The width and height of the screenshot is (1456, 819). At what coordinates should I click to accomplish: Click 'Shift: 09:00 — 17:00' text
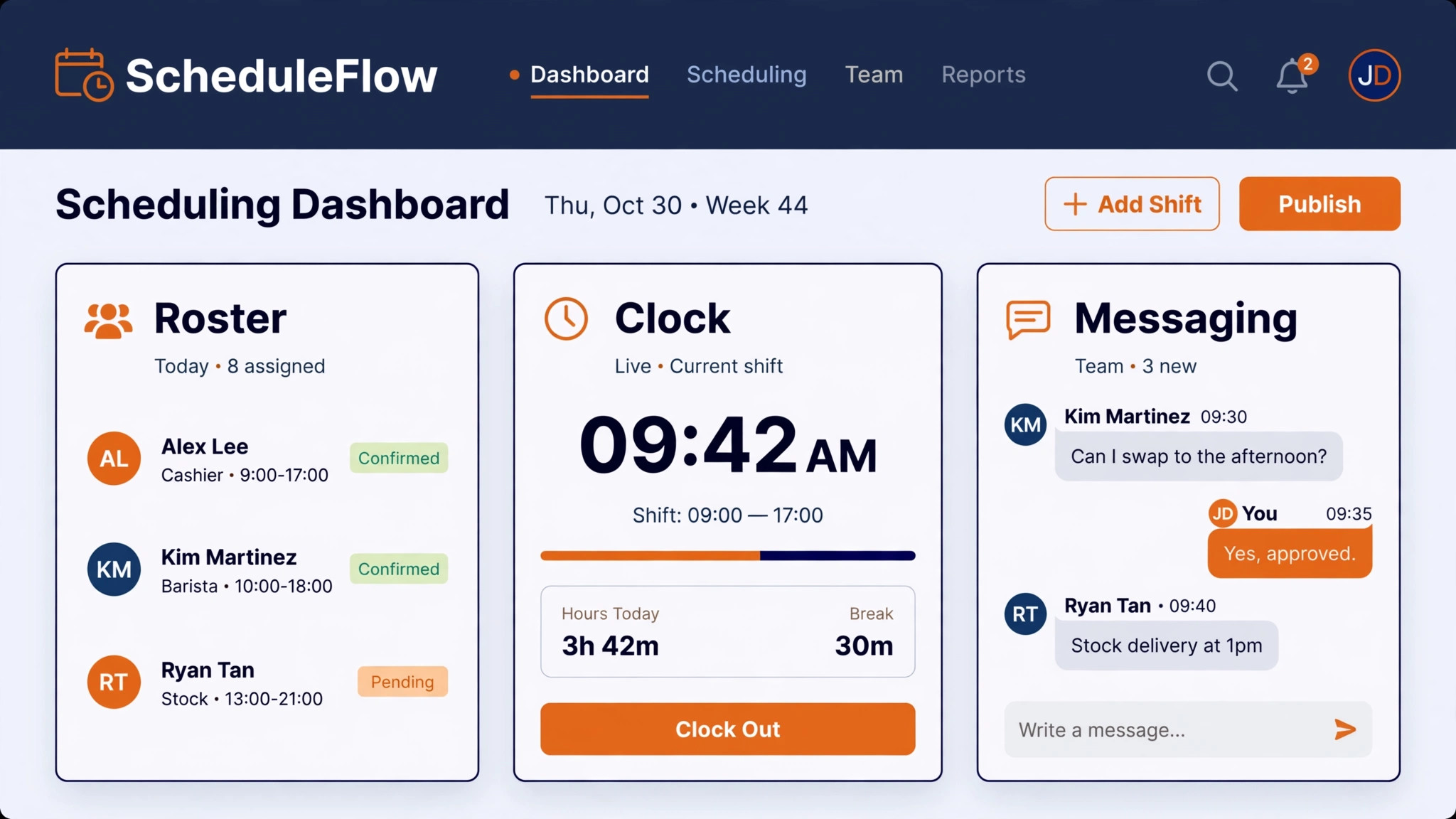click(728, 515)
